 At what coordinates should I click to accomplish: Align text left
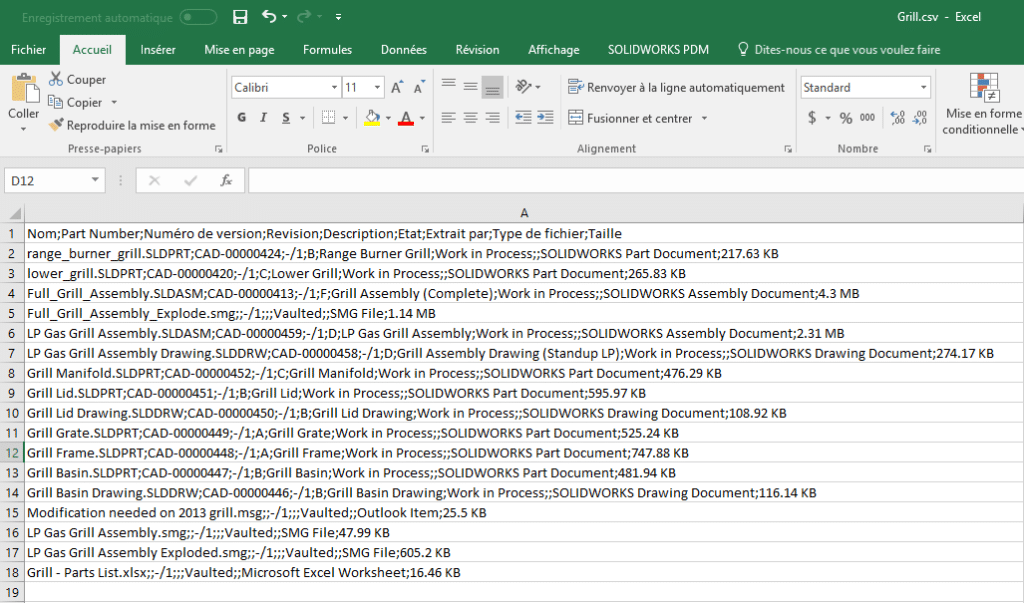click(x=448, y=118)
